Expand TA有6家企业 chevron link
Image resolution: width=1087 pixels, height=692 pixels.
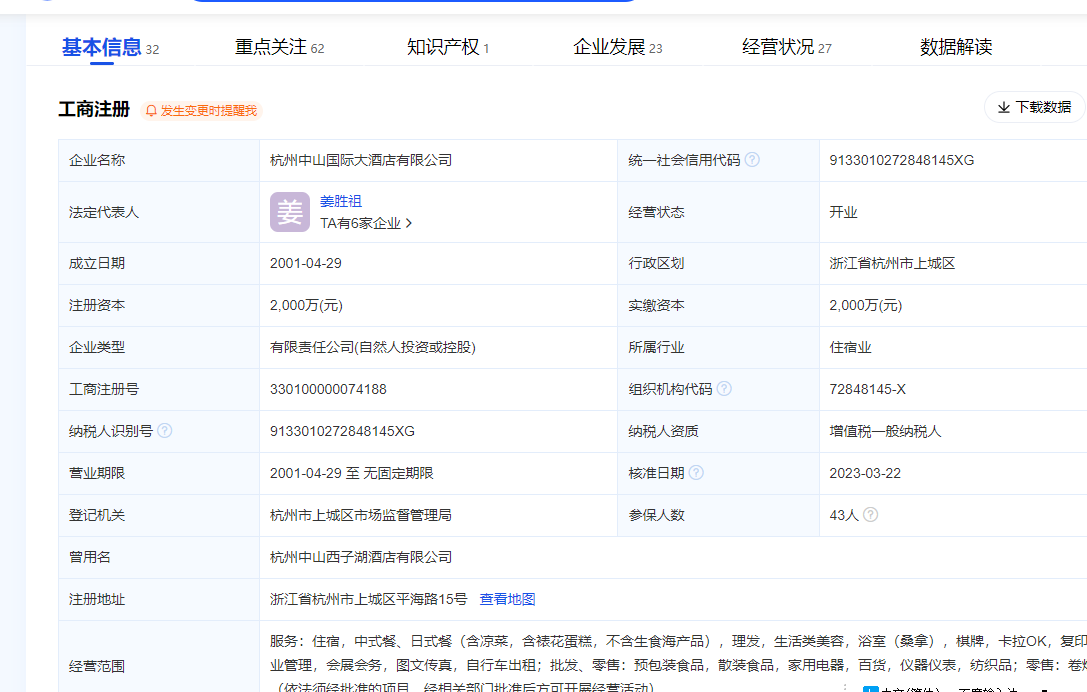[x=365, y=223]
